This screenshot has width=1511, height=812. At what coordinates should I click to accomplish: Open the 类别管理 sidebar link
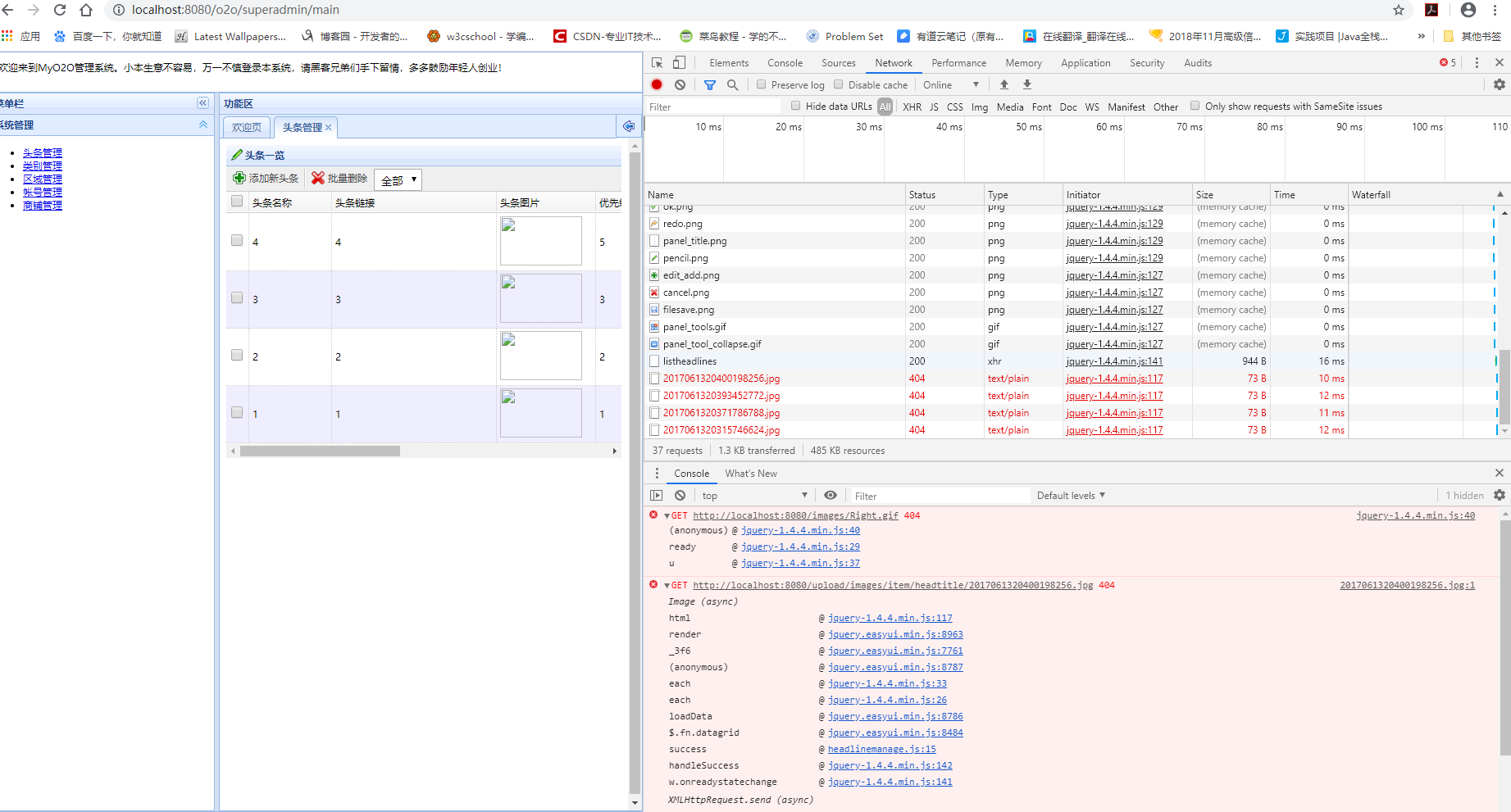(43, 166)
